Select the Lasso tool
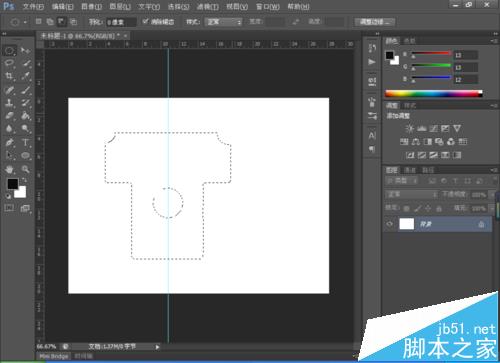Image resolution: width=500 pixels, height=363 pixels. 9,63
